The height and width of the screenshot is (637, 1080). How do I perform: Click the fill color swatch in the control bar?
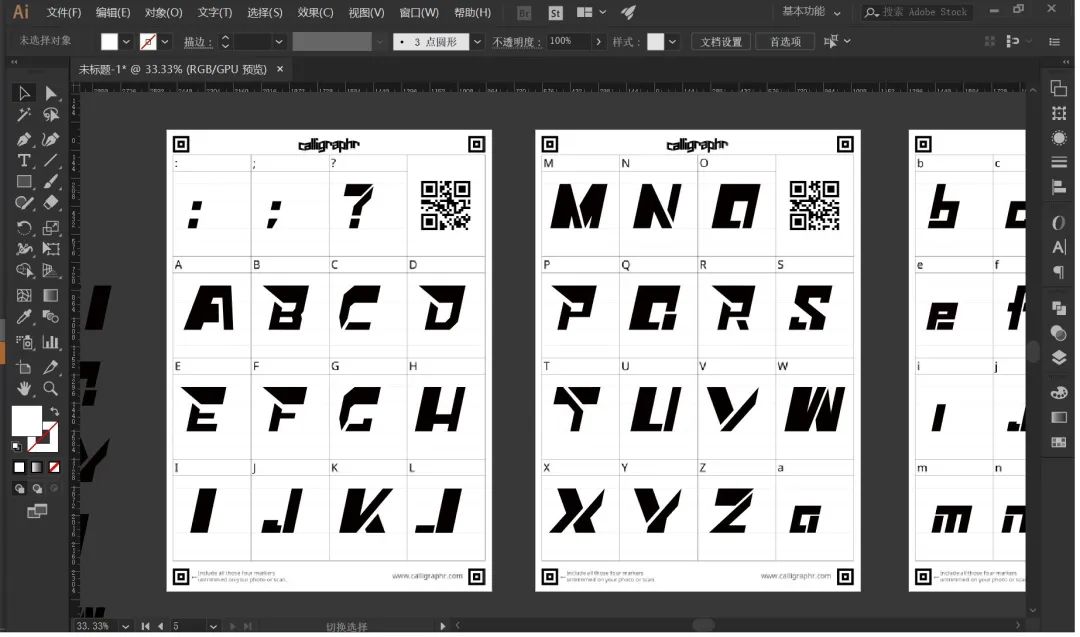(x=109, y=41)
